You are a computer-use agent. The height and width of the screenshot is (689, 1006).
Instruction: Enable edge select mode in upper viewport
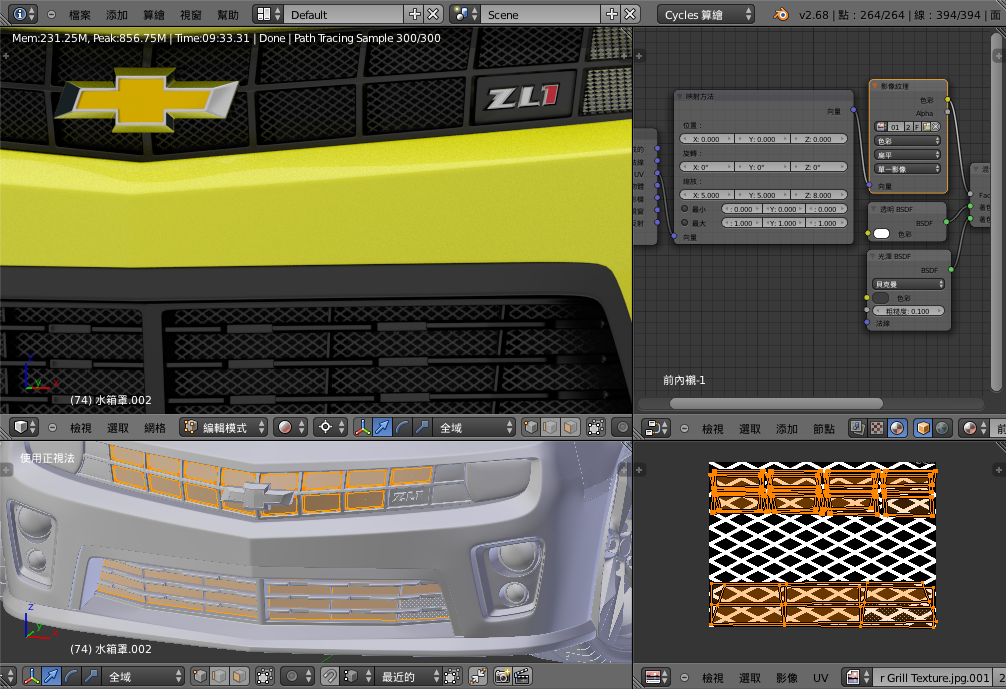click(x=550, y=427)
